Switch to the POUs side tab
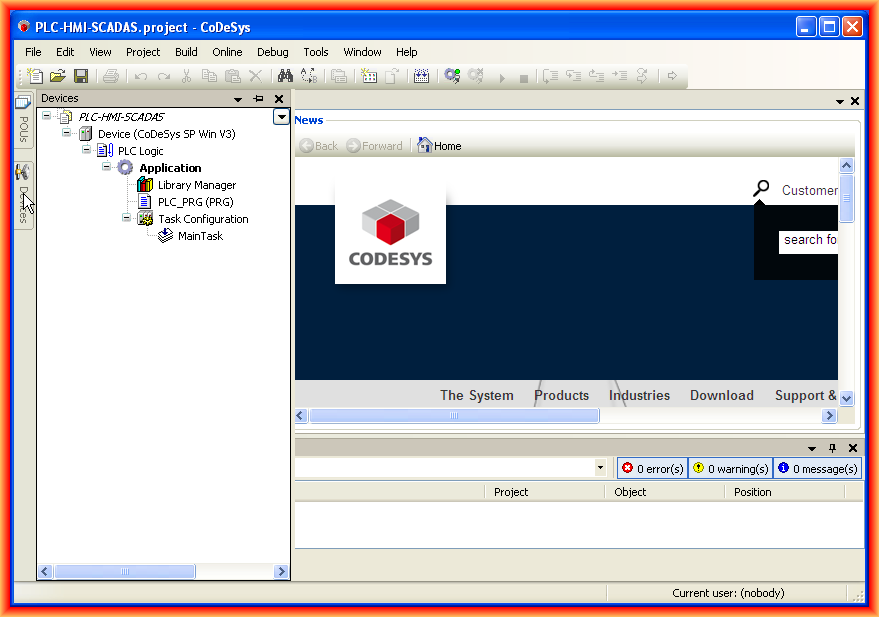 click(23, 121)
